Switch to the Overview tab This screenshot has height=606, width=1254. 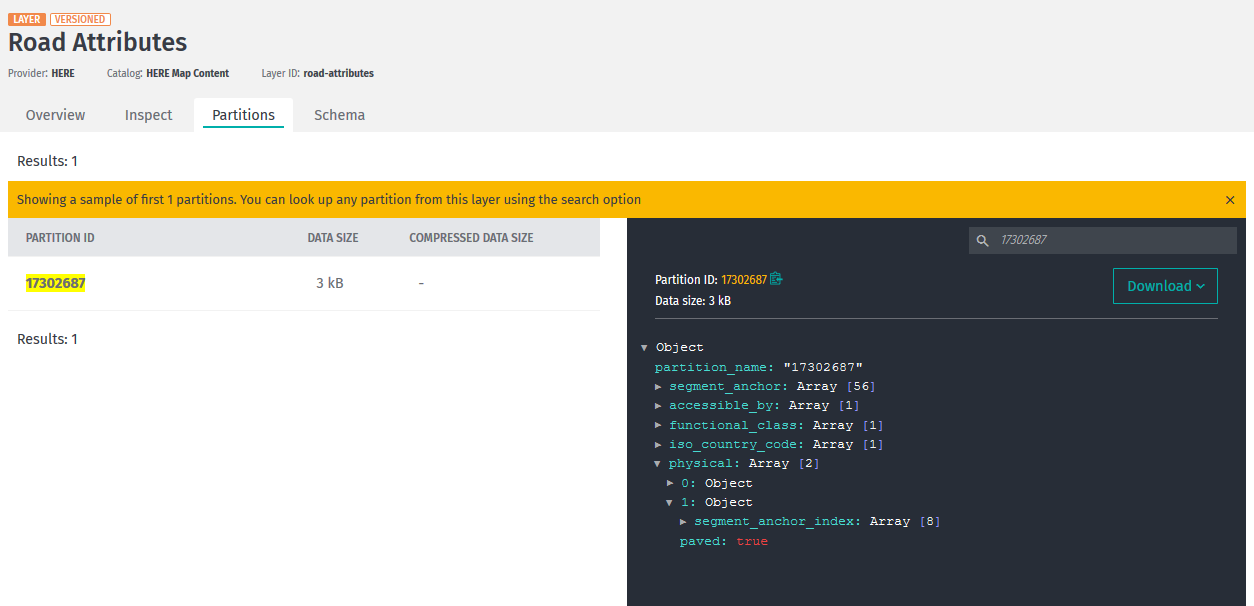point(55,115)
